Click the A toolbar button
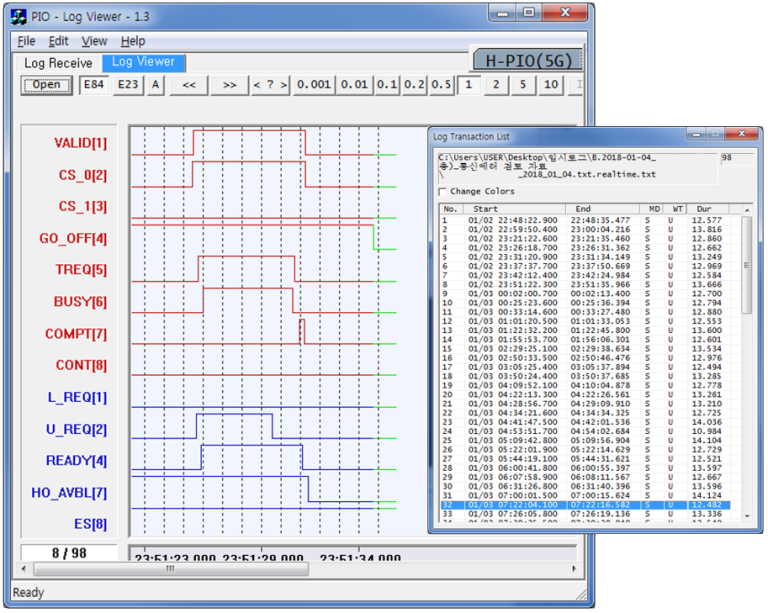Image resolution: width=768 pixels, height=613 pixels. point(155,85)
